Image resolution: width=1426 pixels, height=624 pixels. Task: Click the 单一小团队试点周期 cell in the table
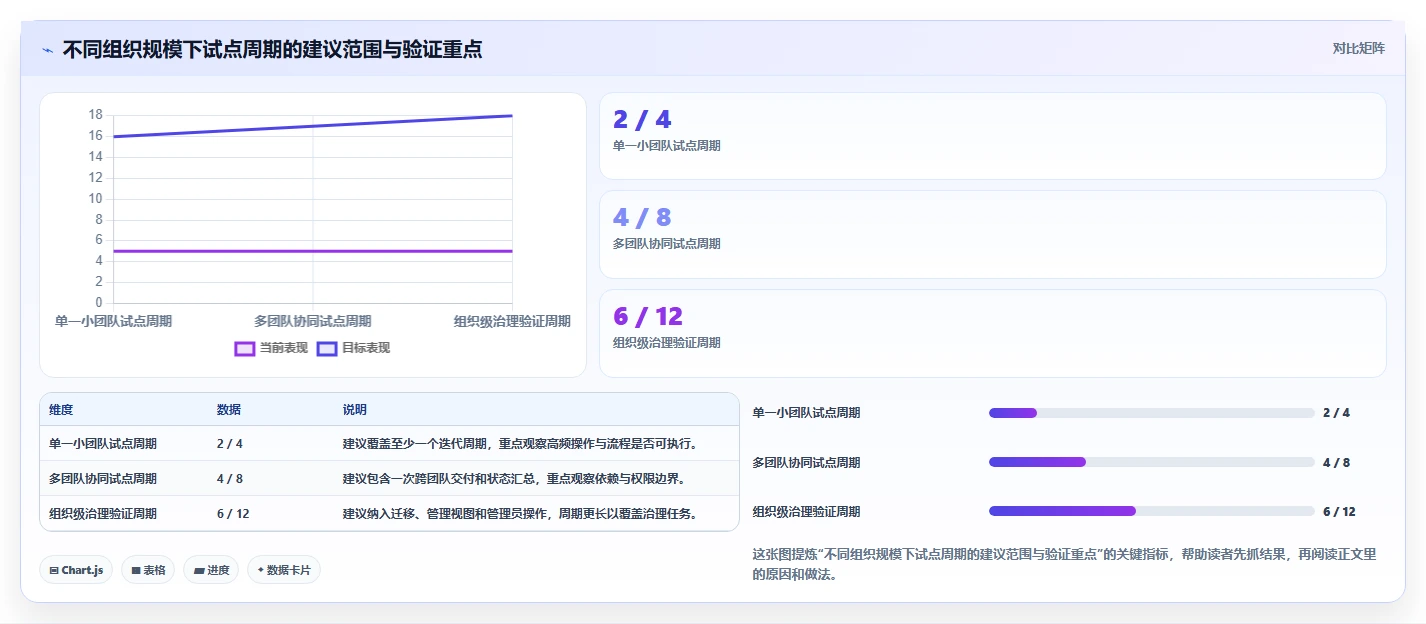pos(103,444)
